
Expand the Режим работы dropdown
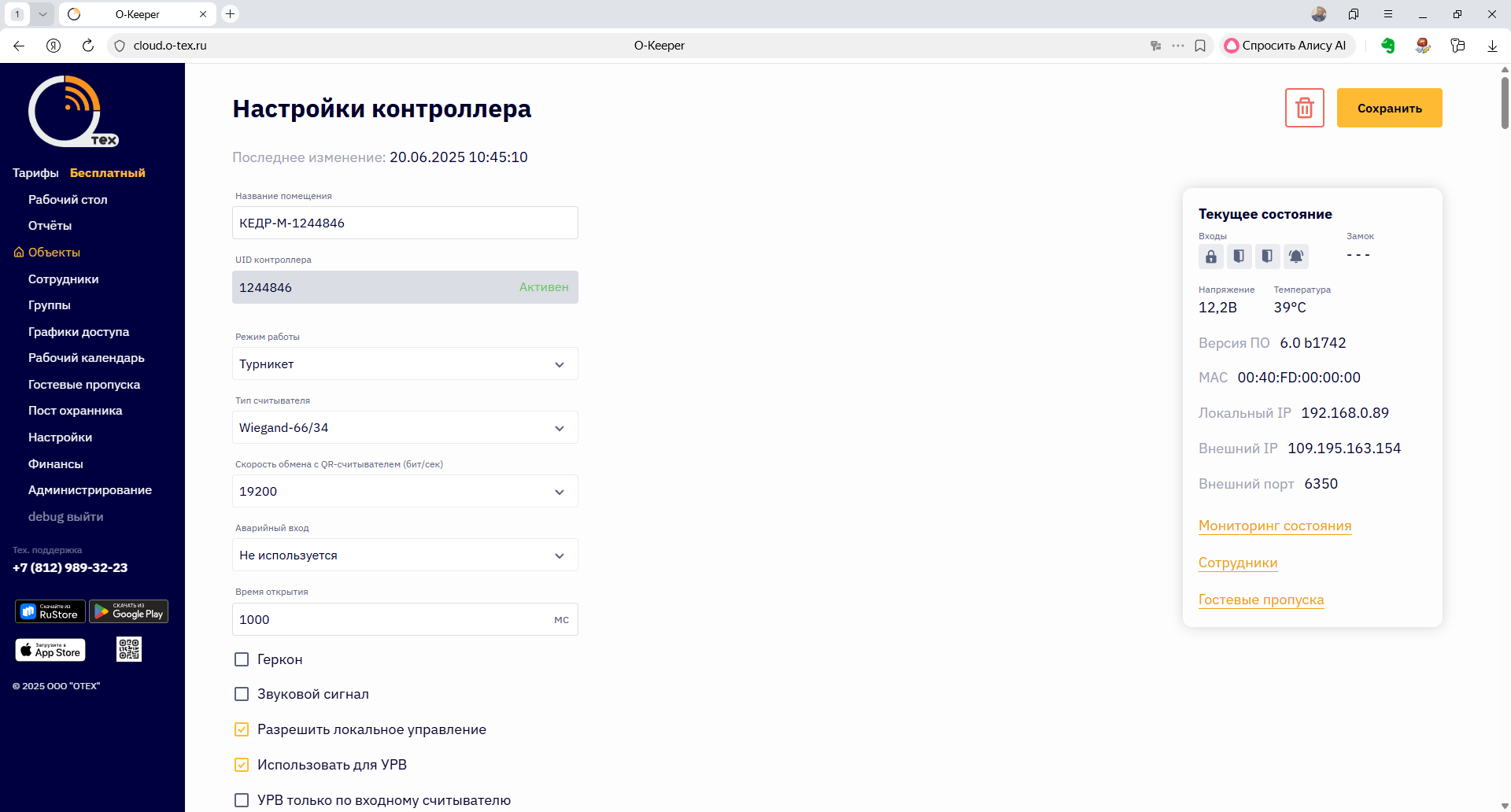tap(405, 364)
